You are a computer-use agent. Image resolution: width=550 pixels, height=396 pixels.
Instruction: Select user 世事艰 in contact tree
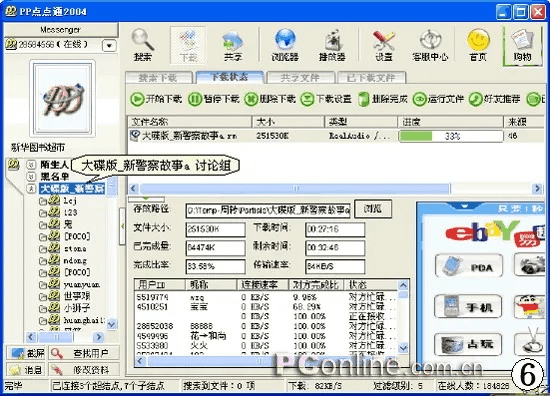pos(77,296)
